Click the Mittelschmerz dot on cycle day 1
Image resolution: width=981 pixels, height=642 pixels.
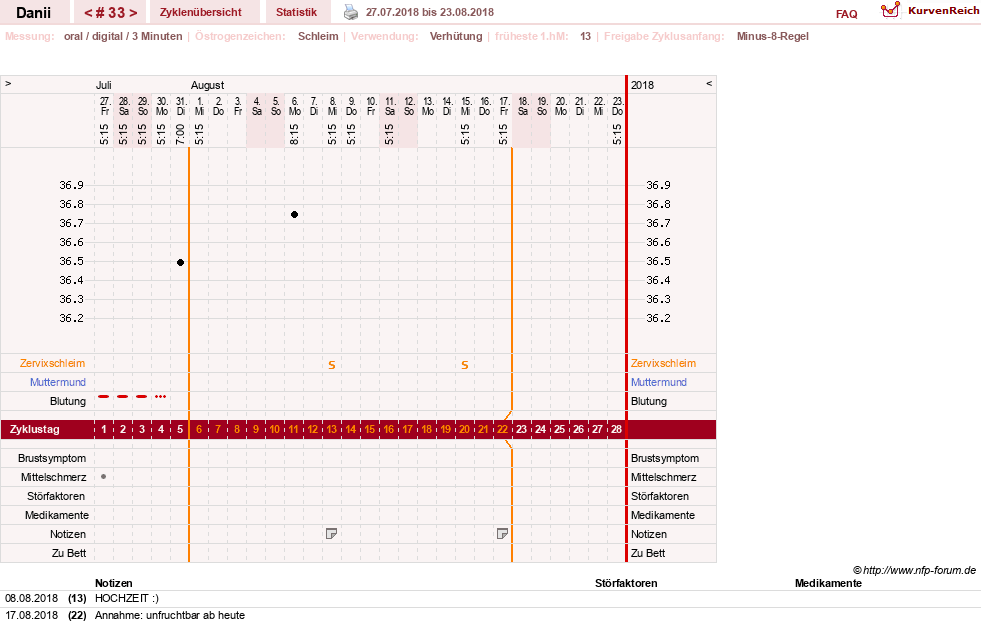[x=104, y=477]
